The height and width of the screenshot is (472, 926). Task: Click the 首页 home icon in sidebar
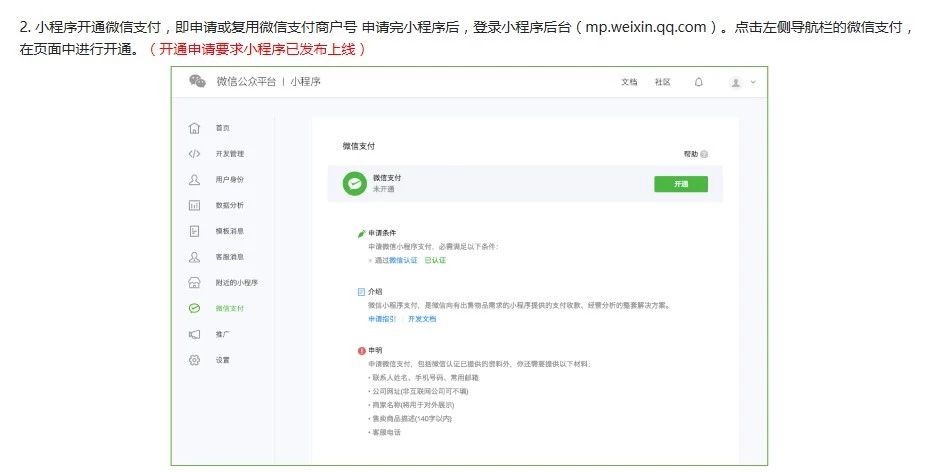tap(194, 128)
